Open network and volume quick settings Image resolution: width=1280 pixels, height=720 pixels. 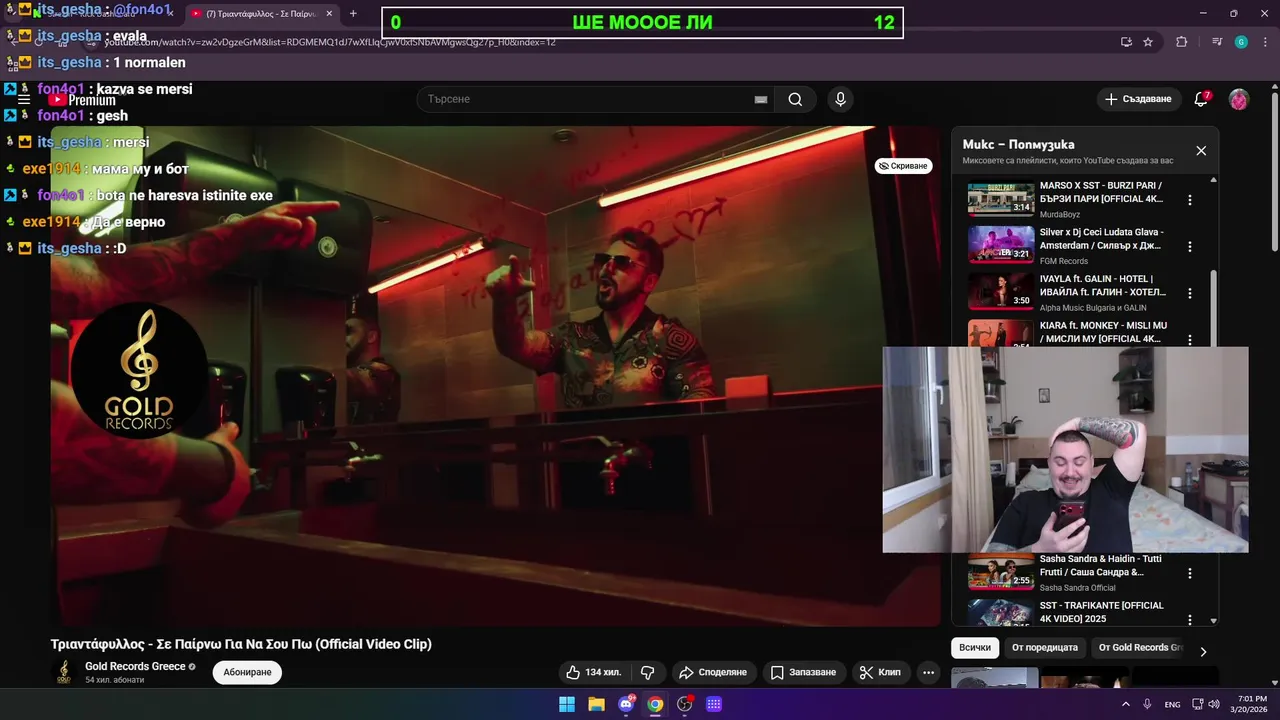pos(1205,704)
